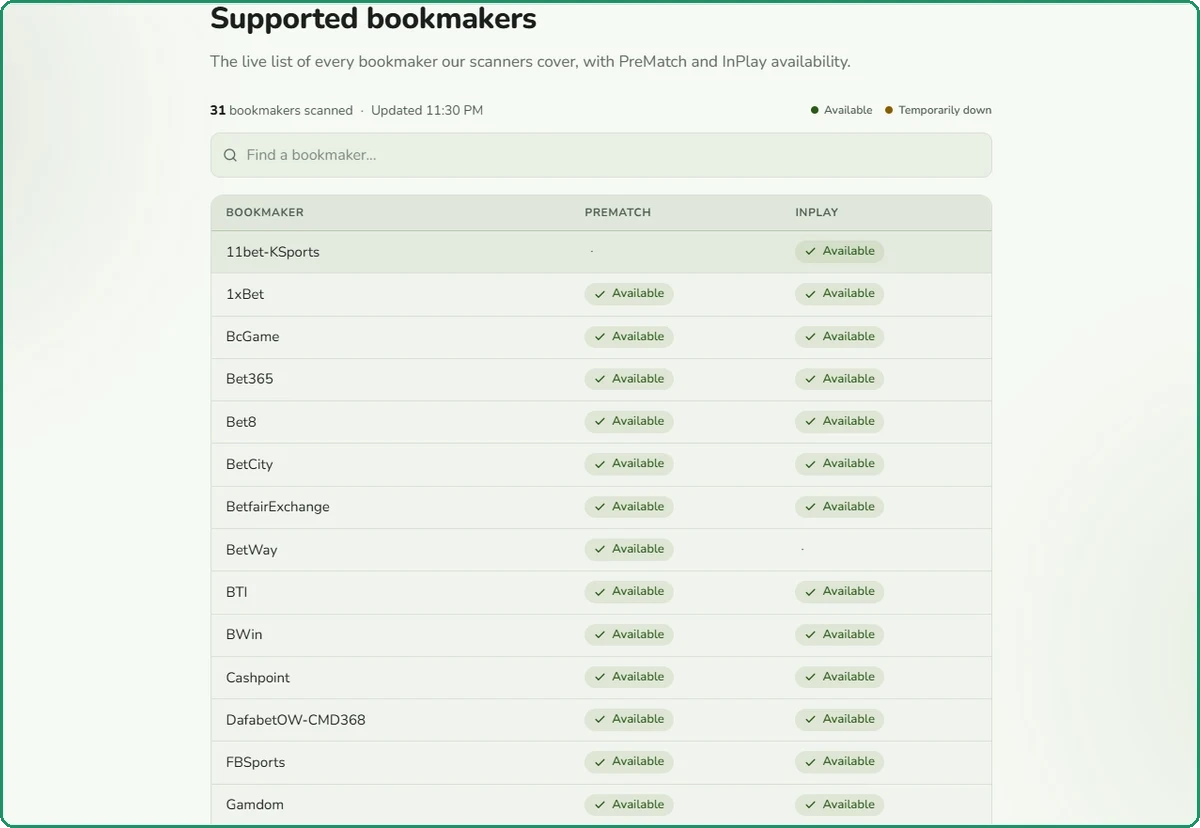Click Cashpoint InPlay Available badge
The height and width of the screenshot is (828, 1200).
point(840,677)
